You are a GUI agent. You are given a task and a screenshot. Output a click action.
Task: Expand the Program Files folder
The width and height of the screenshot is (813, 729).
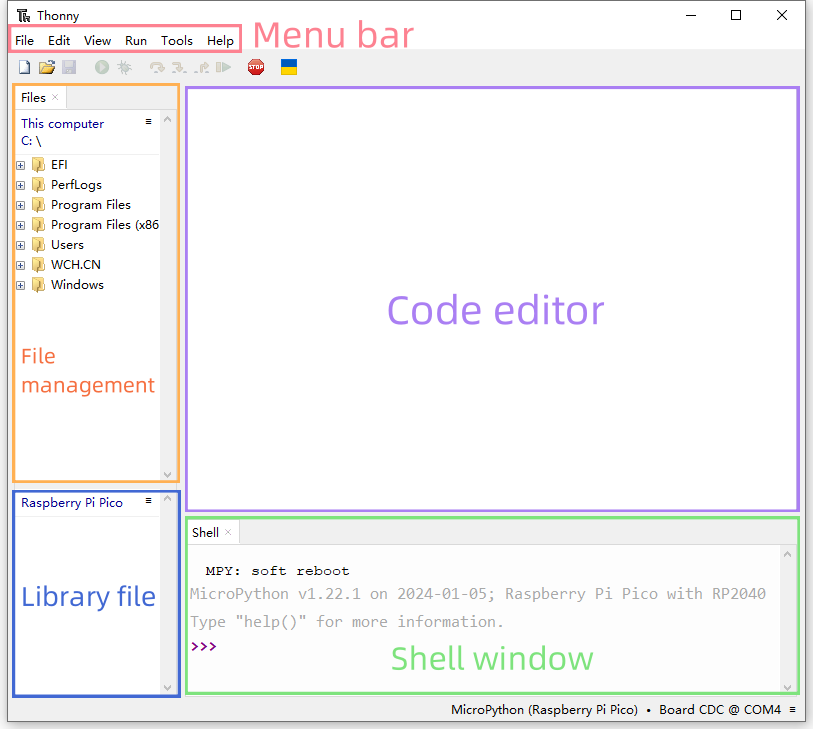coord(21,205)
